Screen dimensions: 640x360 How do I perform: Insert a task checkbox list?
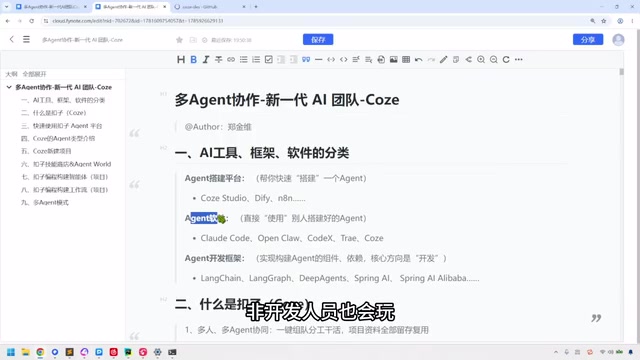point(269,60)
